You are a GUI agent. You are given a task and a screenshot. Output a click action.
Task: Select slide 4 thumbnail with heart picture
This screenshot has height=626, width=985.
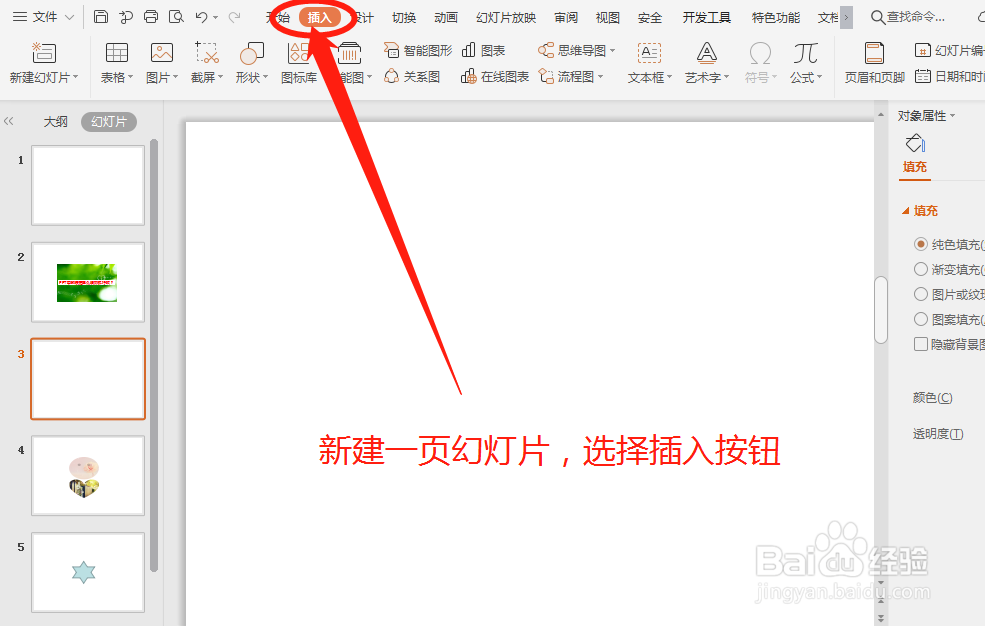pyautogui.click(x=88, y=475)
